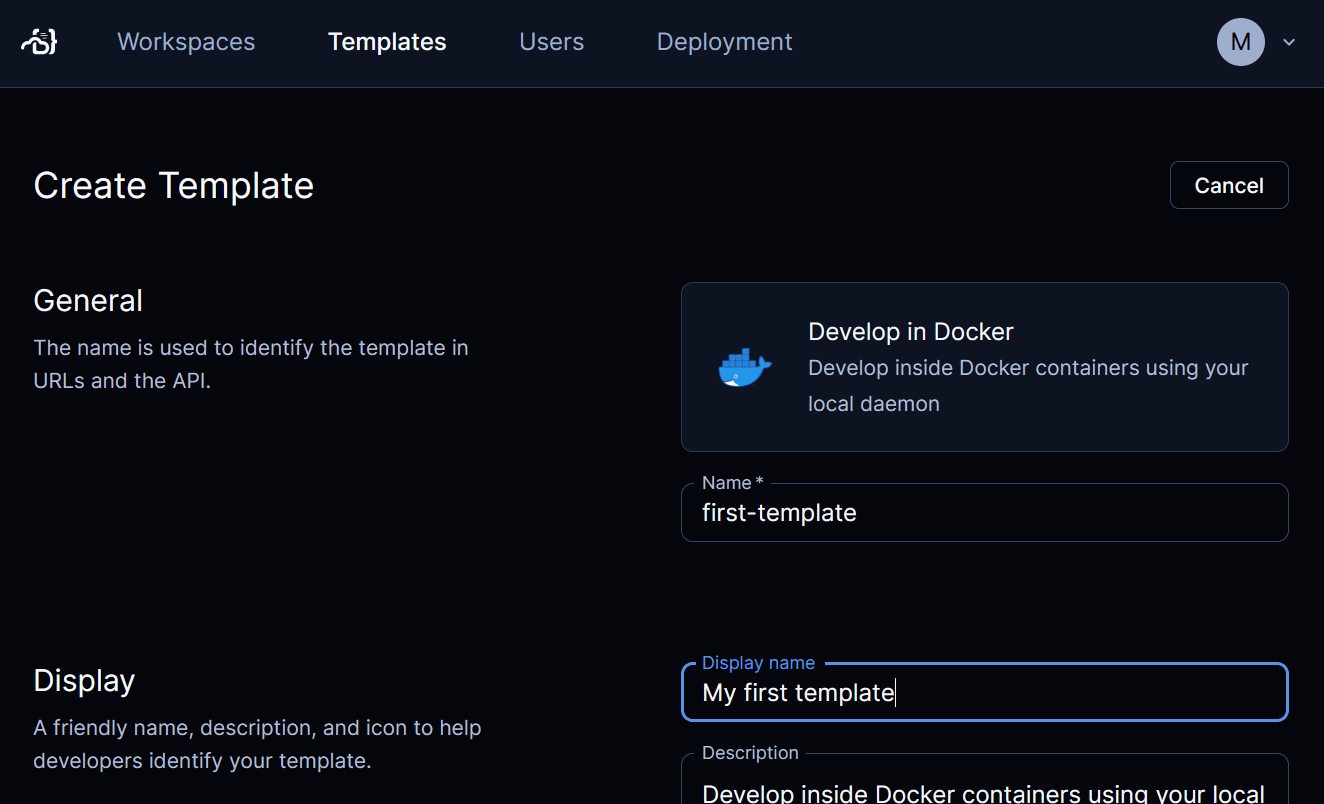
Task: Click the Display name floating label
Action: click(x=758, y=663)
